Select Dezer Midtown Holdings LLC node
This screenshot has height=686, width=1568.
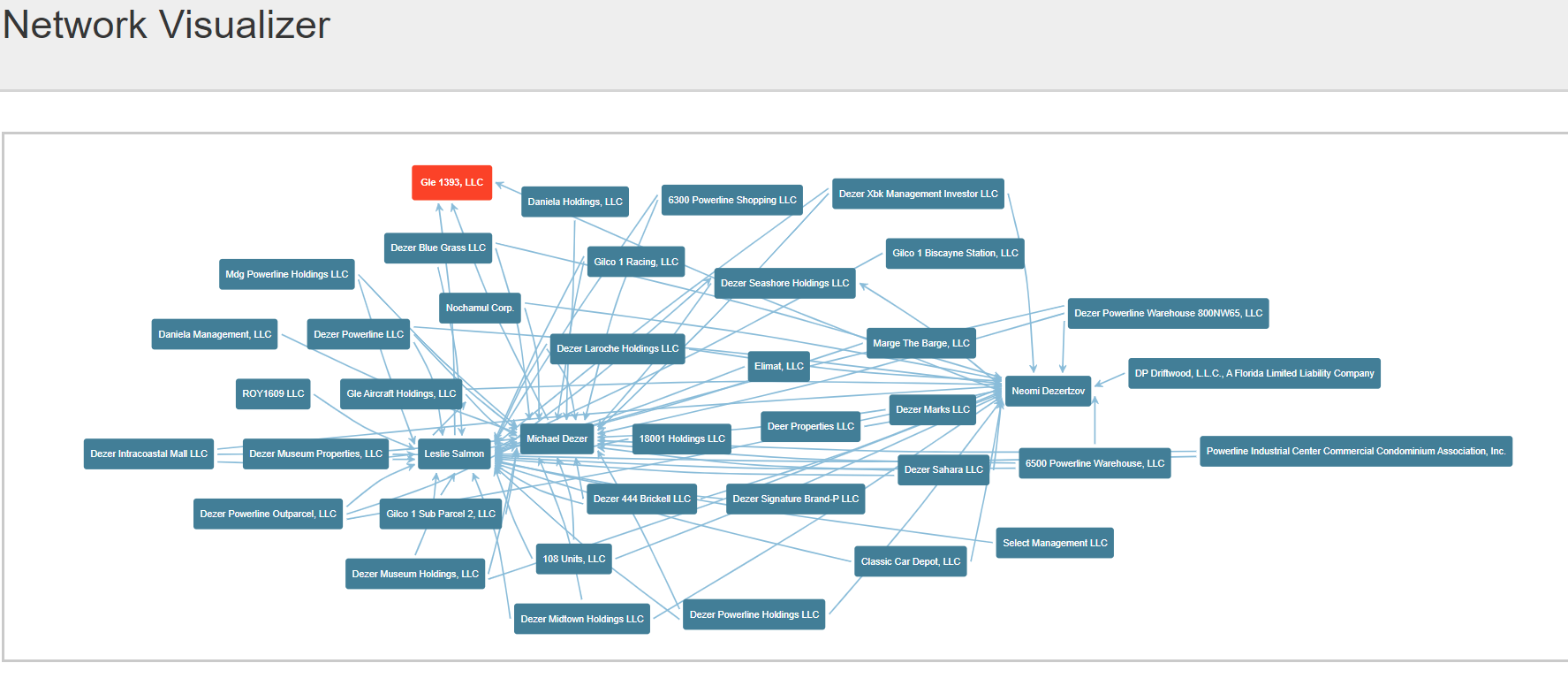582,619
